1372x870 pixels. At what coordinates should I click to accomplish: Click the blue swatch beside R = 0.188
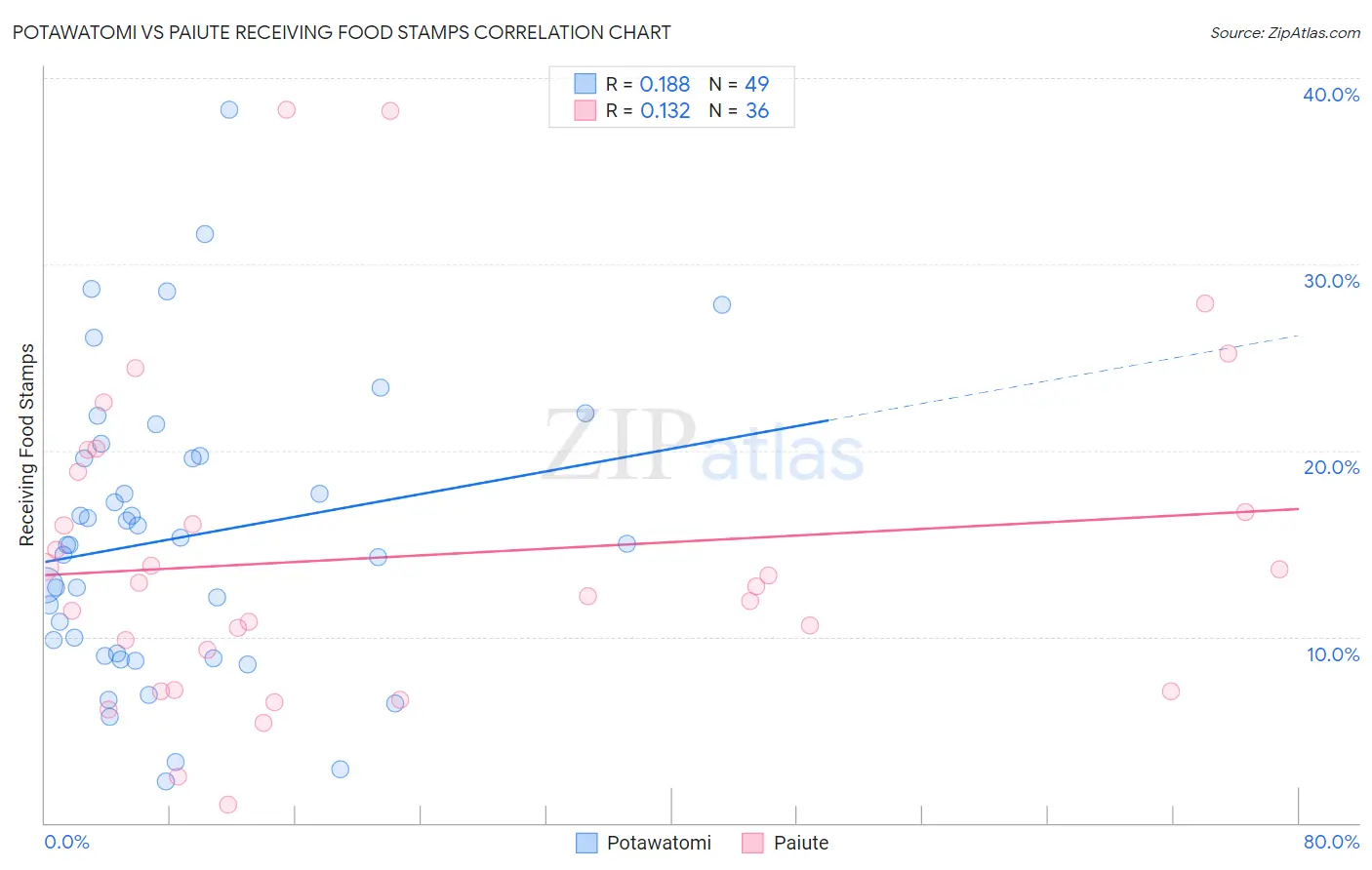click(x=585, y=84)
